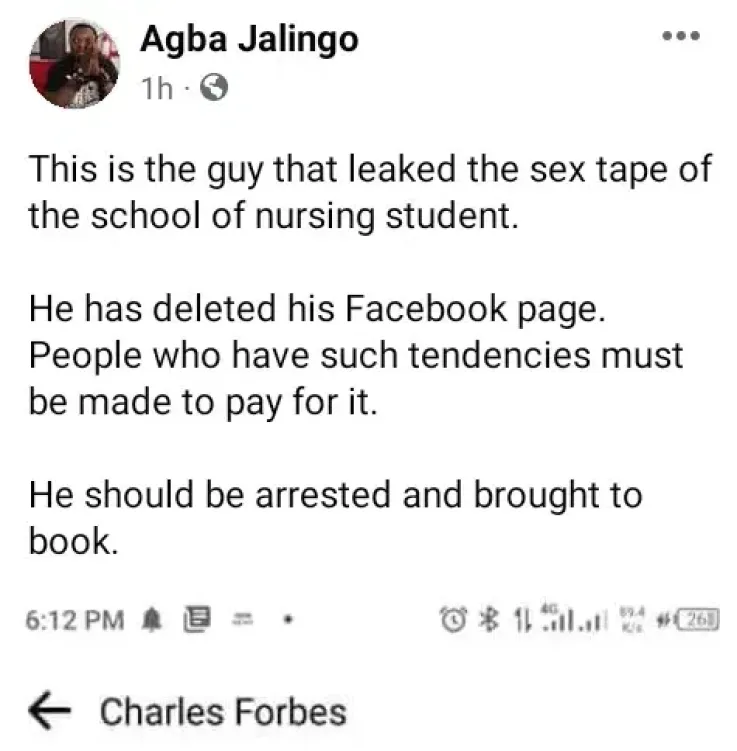Tap the 4G signal strength bars
The width and height of the screenshot is (737, 751).
point(558,617)
